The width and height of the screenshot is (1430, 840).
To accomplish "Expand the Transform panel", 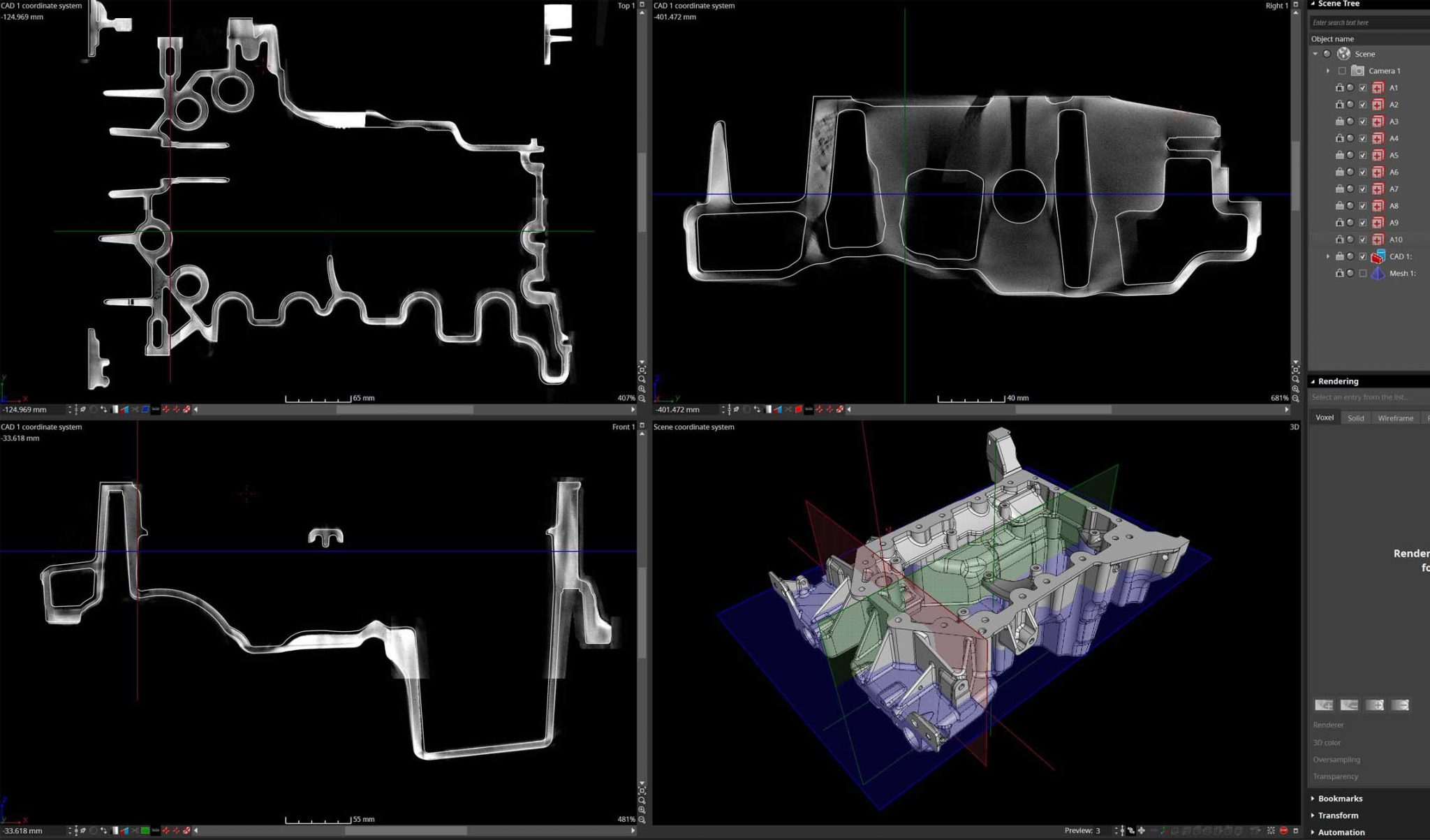I will pos(1313,815).
